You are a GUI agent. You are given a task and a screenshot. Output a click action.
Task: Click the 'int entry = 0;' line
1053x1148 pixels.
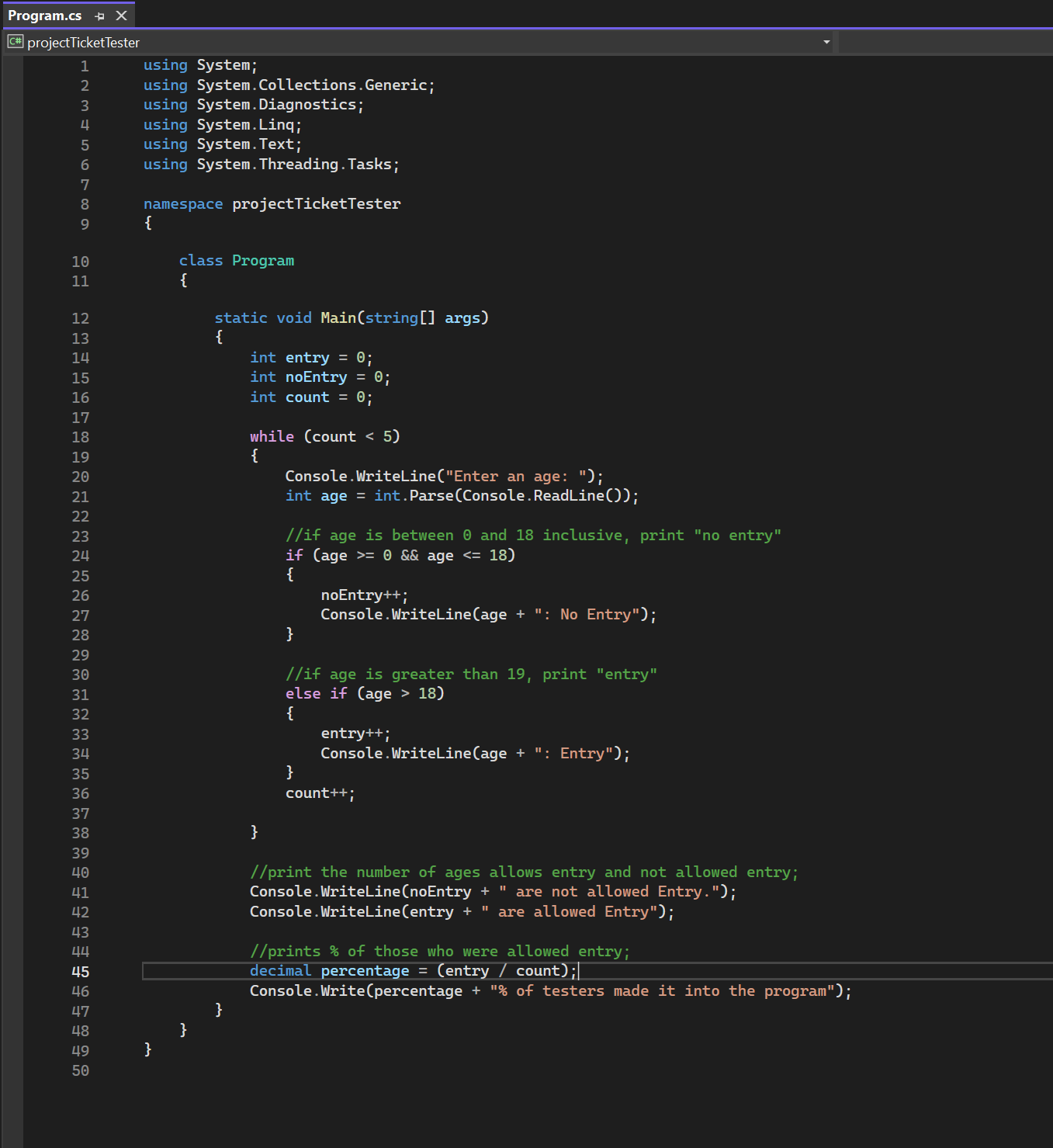(311, 358)
